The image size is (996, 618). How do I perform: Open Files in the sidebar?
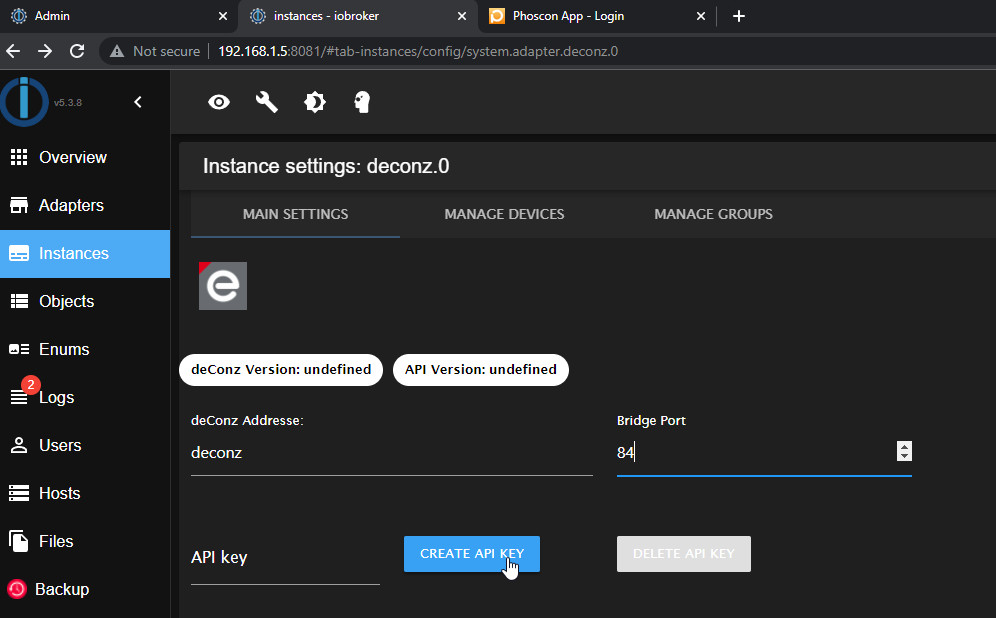56,541
